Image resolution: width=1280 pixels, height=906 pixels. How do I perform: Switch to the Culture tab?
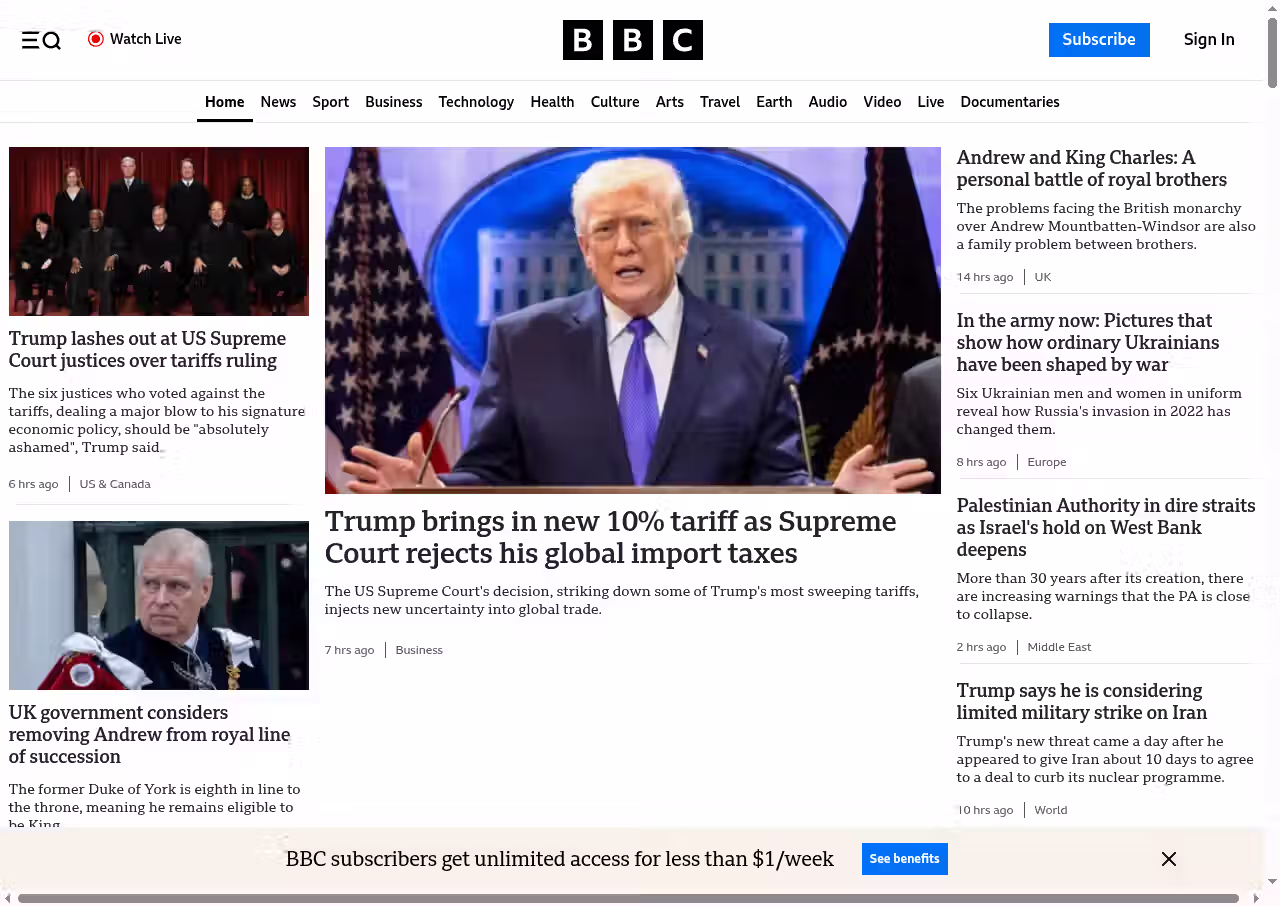point(614,102)
